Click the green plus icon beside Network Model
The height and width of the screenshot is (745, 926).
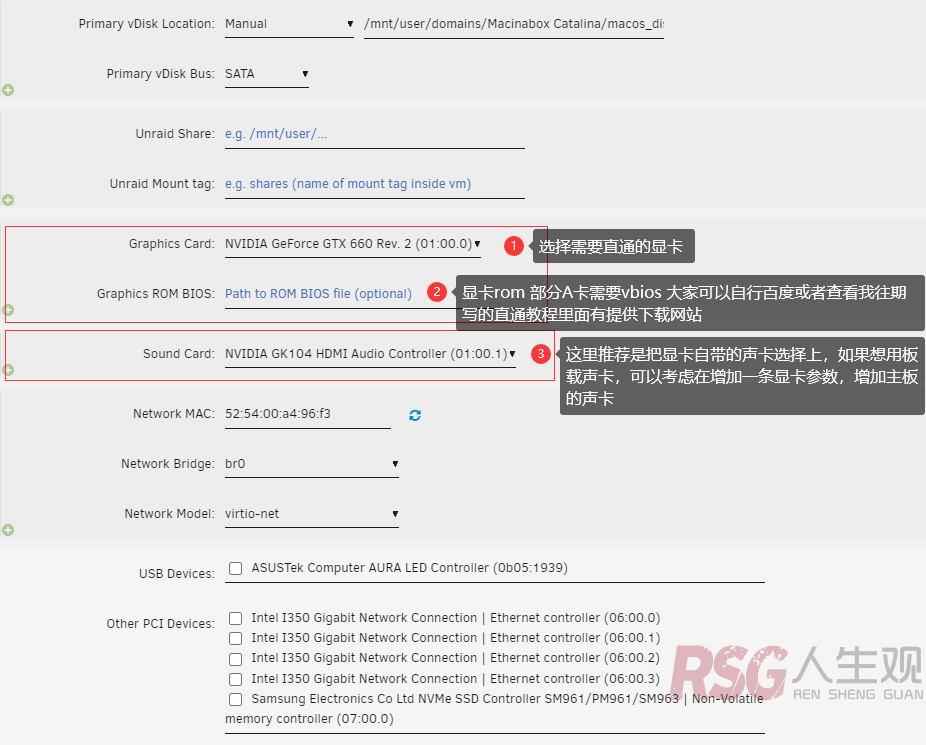click(x=8, y=530)
